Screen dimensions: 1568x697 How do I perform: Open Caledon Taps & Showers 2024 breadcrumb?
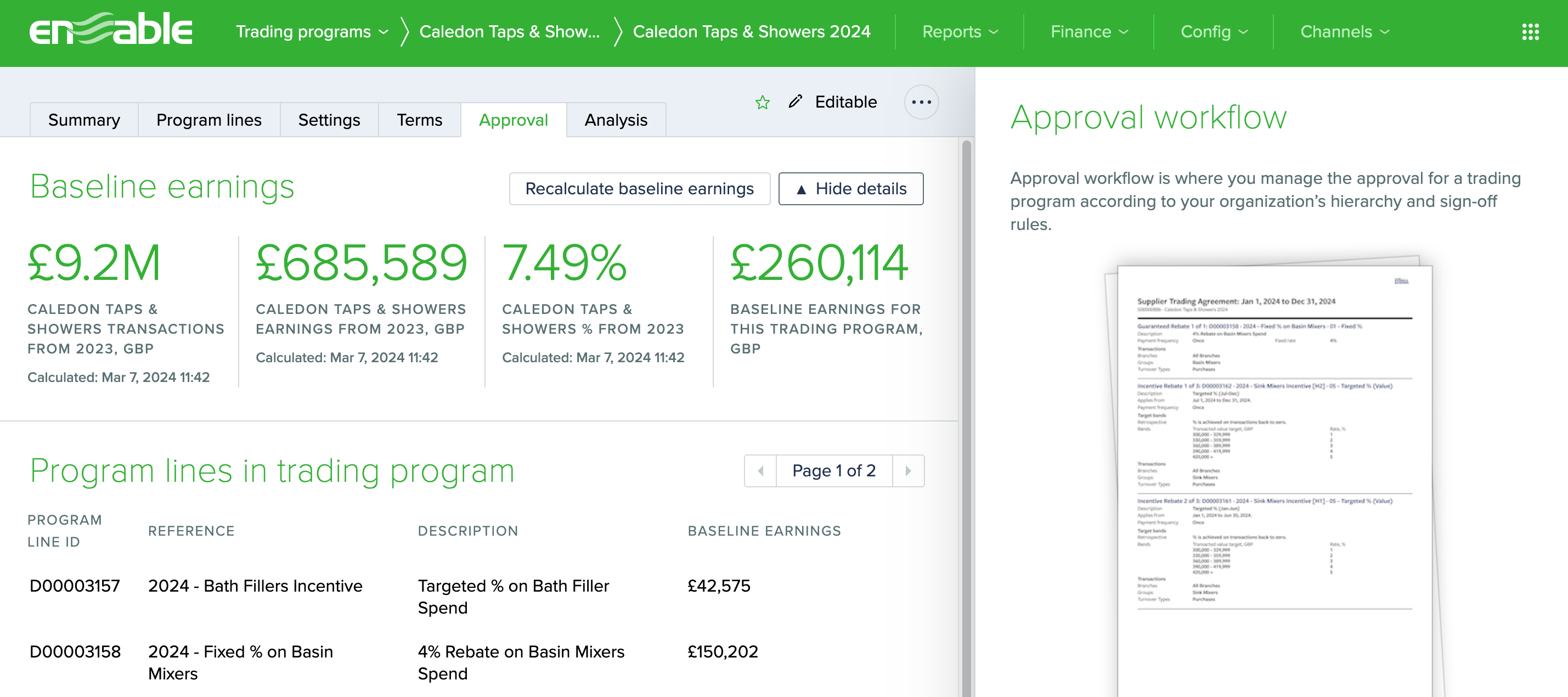[x=751, y=32]
